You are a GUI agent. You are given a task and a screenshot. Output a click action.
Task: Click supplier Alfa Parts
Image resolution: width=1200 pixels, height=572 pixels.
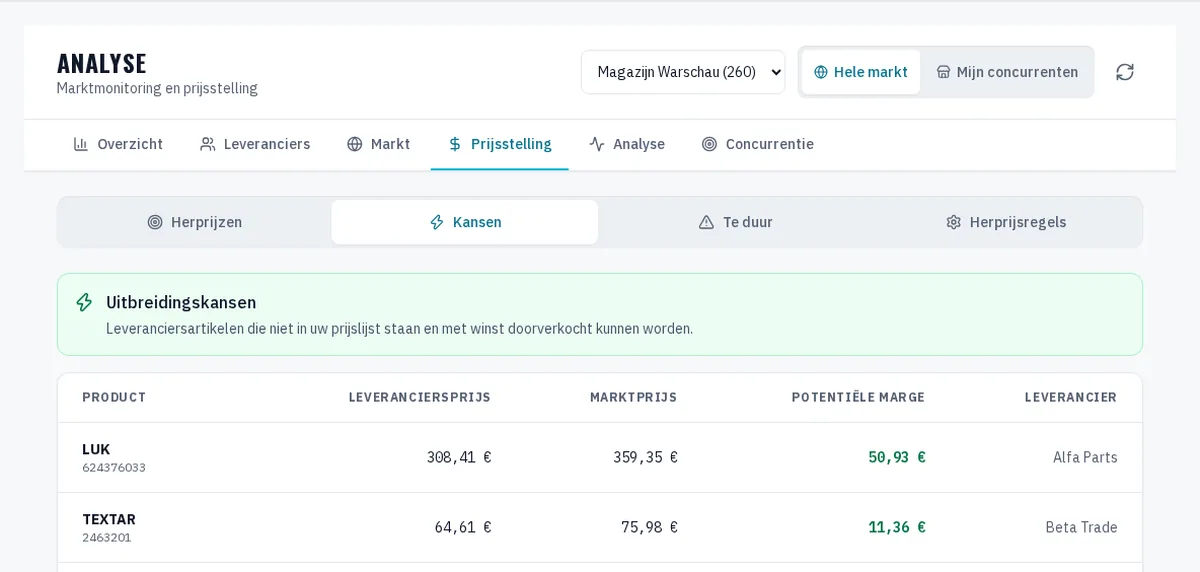click(1085, 457)
